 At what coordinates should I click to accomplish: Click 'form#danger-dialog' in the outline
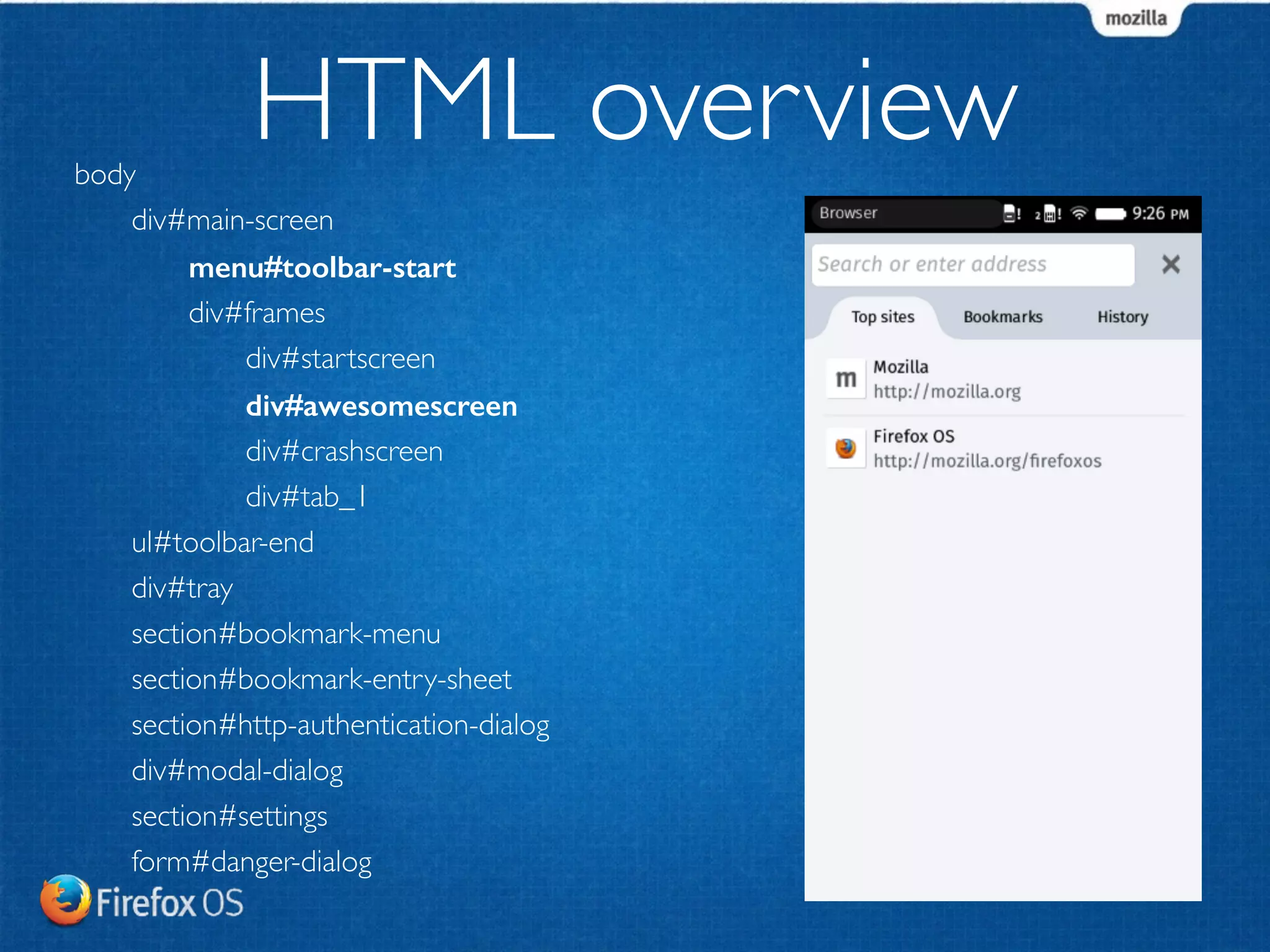pyautogui.click(x=251, y=863)
